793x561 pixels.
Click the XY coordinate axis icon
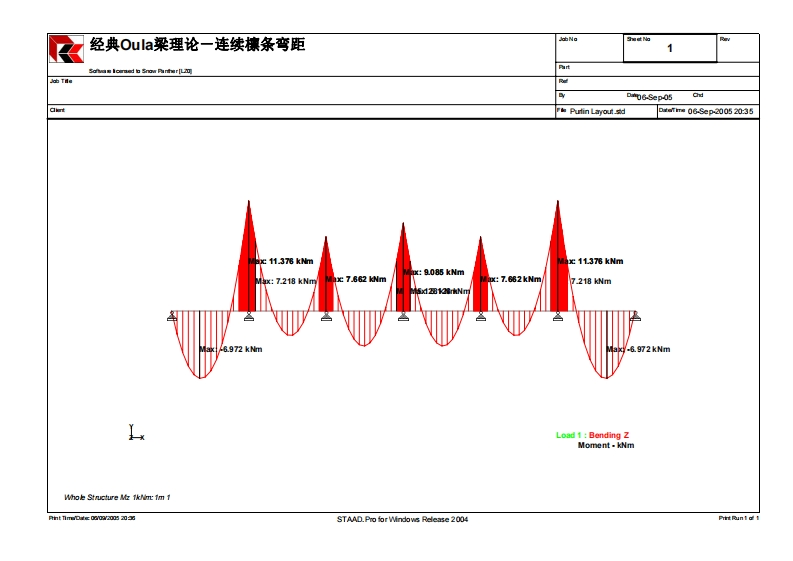(x=134, y=433)
